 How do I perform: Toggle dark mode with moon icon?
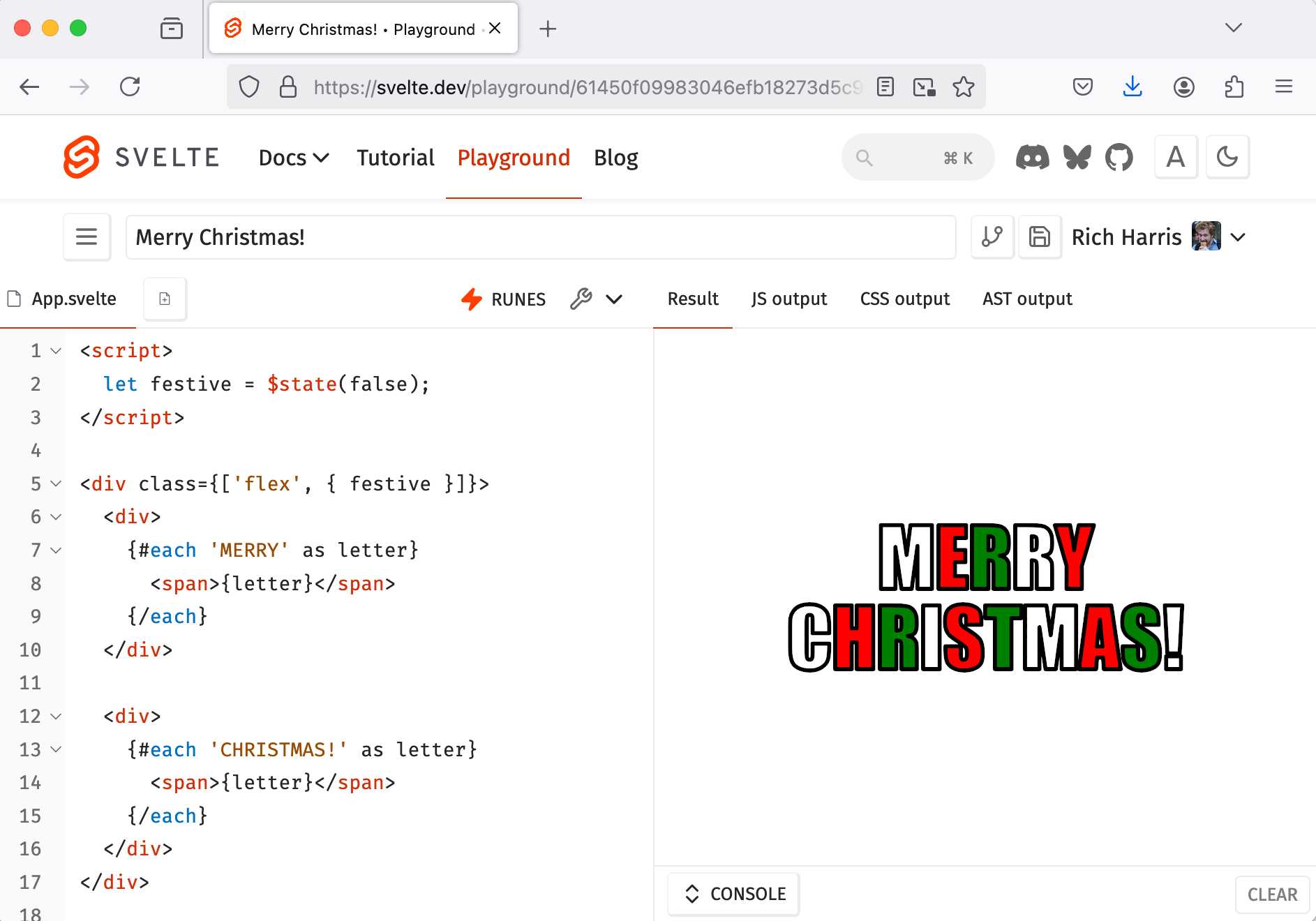pyautogui.click(x=1227, y=158)
